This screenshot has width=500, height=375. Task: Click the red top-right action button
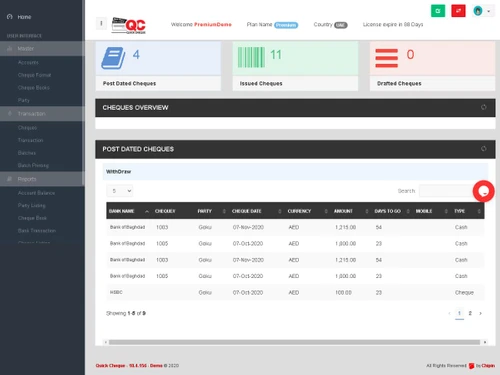[x=458, y=11]
